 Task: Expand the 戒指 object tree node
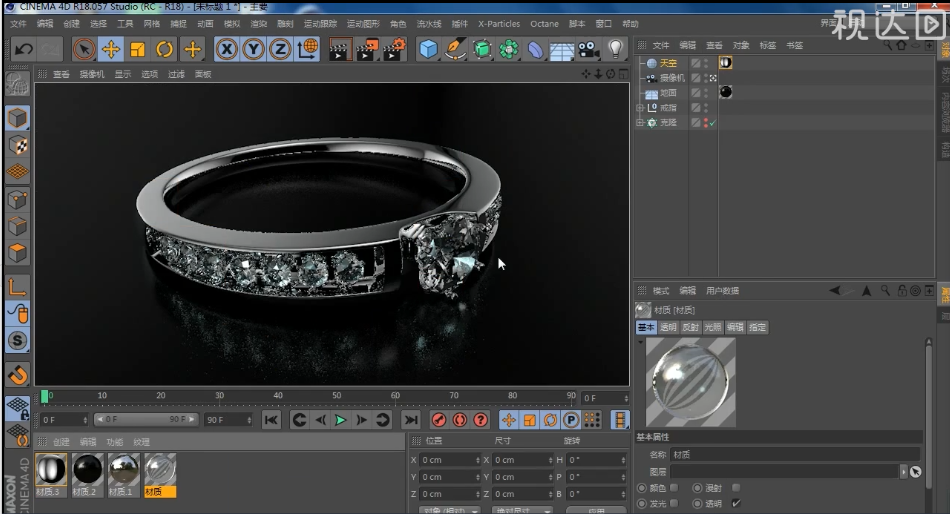pos(640,108)
